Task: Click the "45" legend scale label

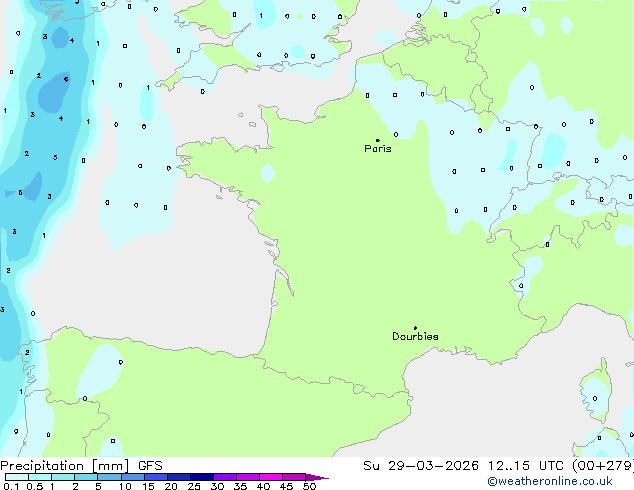Action: (x=287, y=486)
